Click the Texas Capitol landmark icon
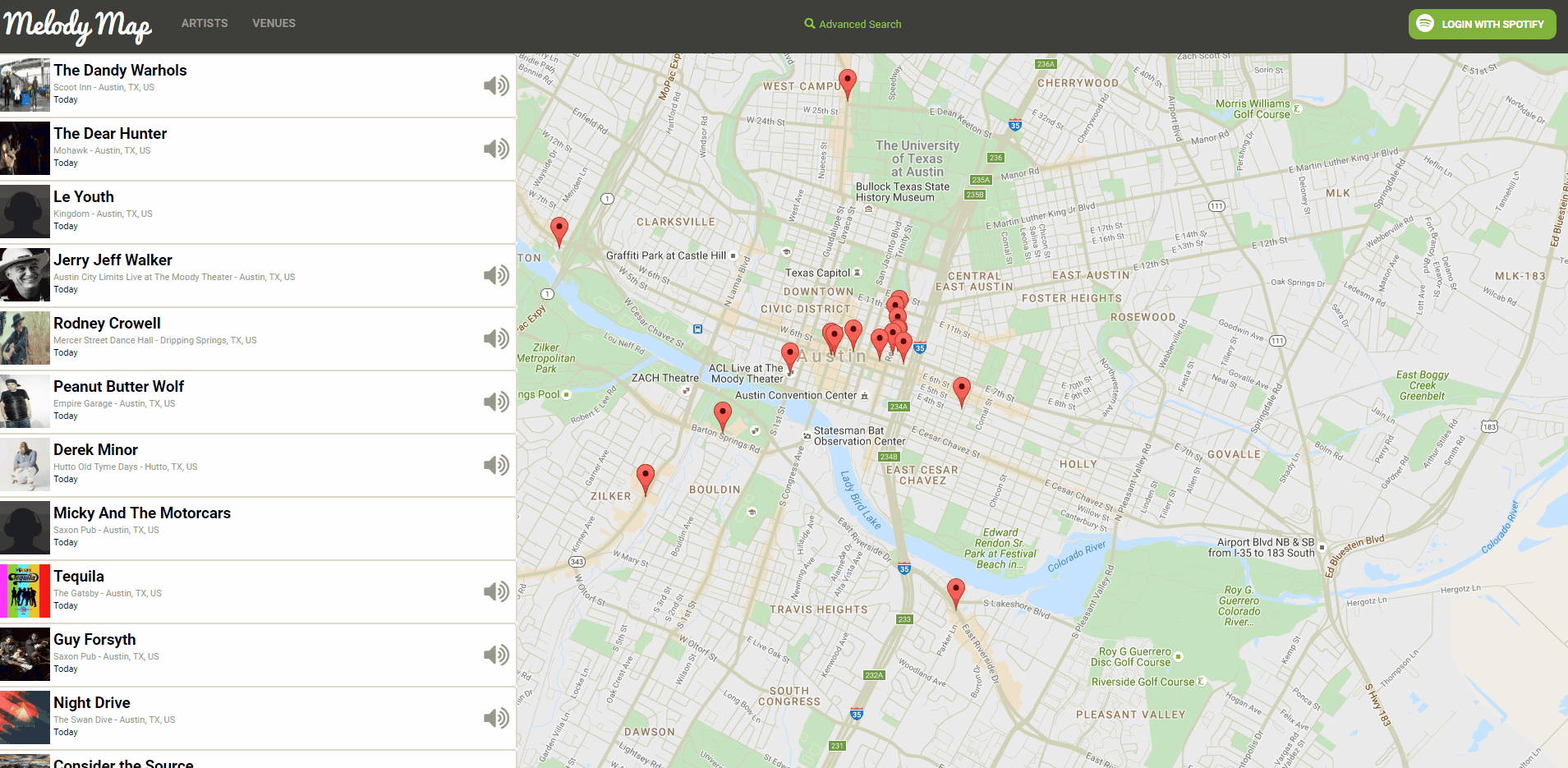 point(858,273)
